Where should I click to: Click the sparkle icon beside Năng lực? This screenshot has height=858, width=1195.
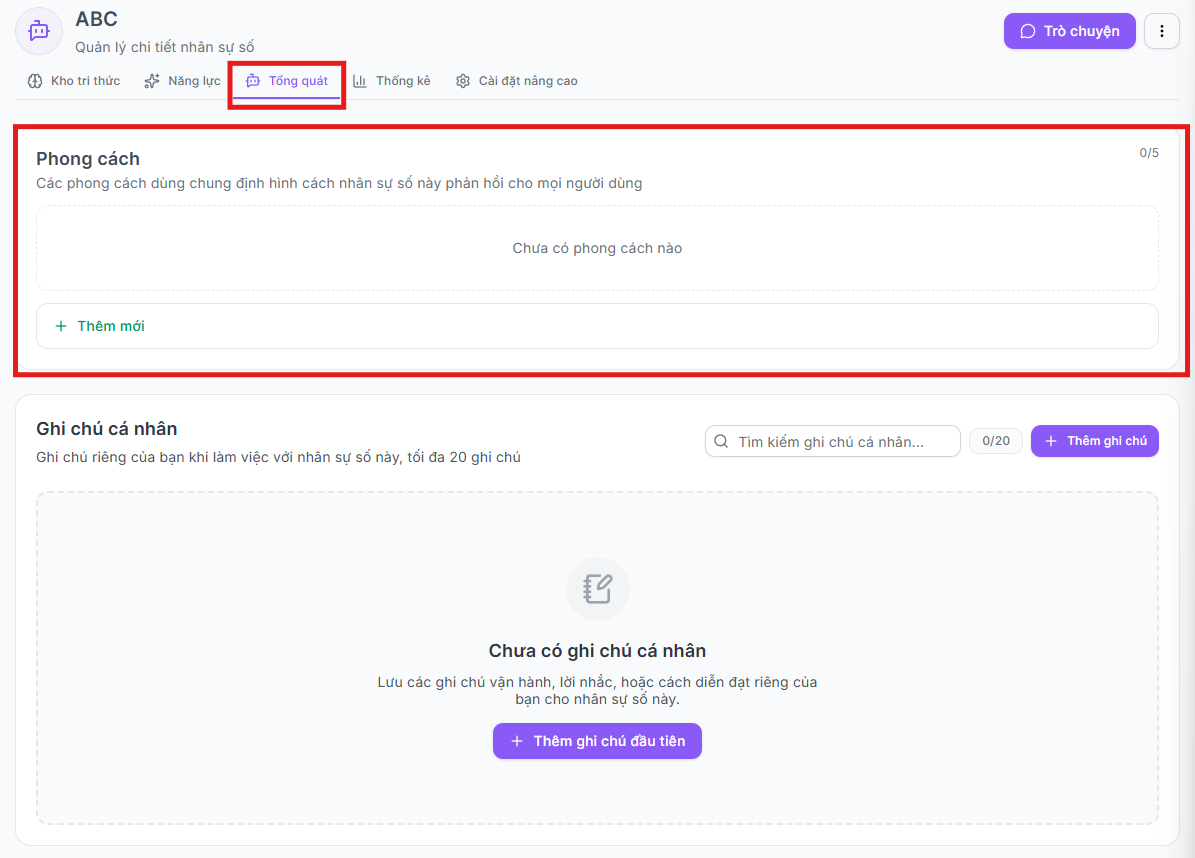point(152,81)
